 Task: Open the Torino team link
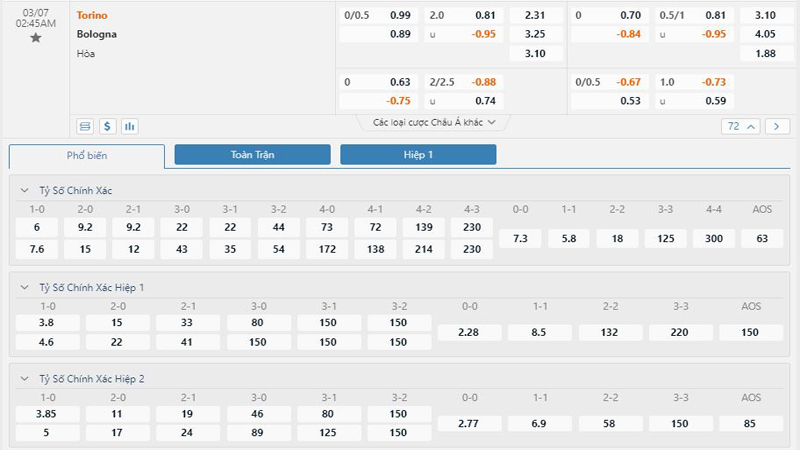(92, 15)
